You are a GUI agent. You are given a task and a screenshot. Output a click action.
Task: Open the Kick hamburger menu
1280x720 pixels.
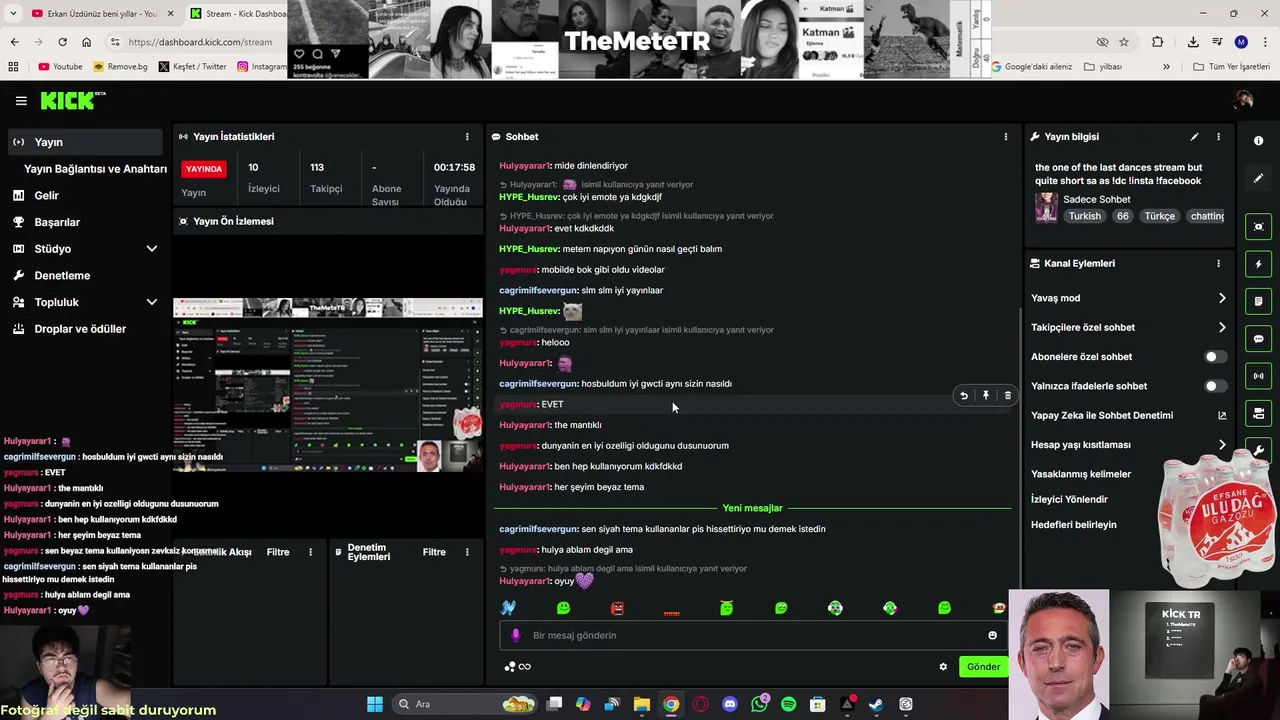[21, 101]
